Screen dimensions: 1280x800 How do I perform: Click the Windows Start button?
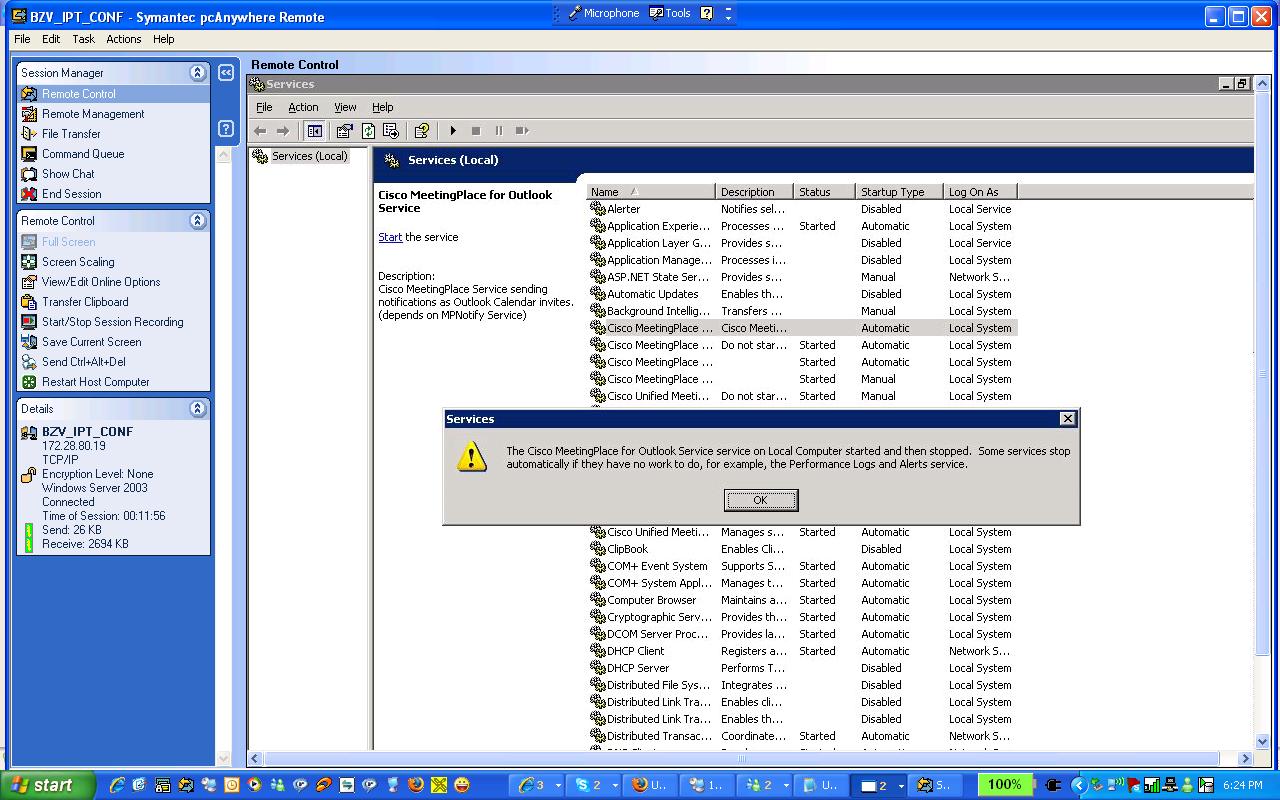pos(48,785)
